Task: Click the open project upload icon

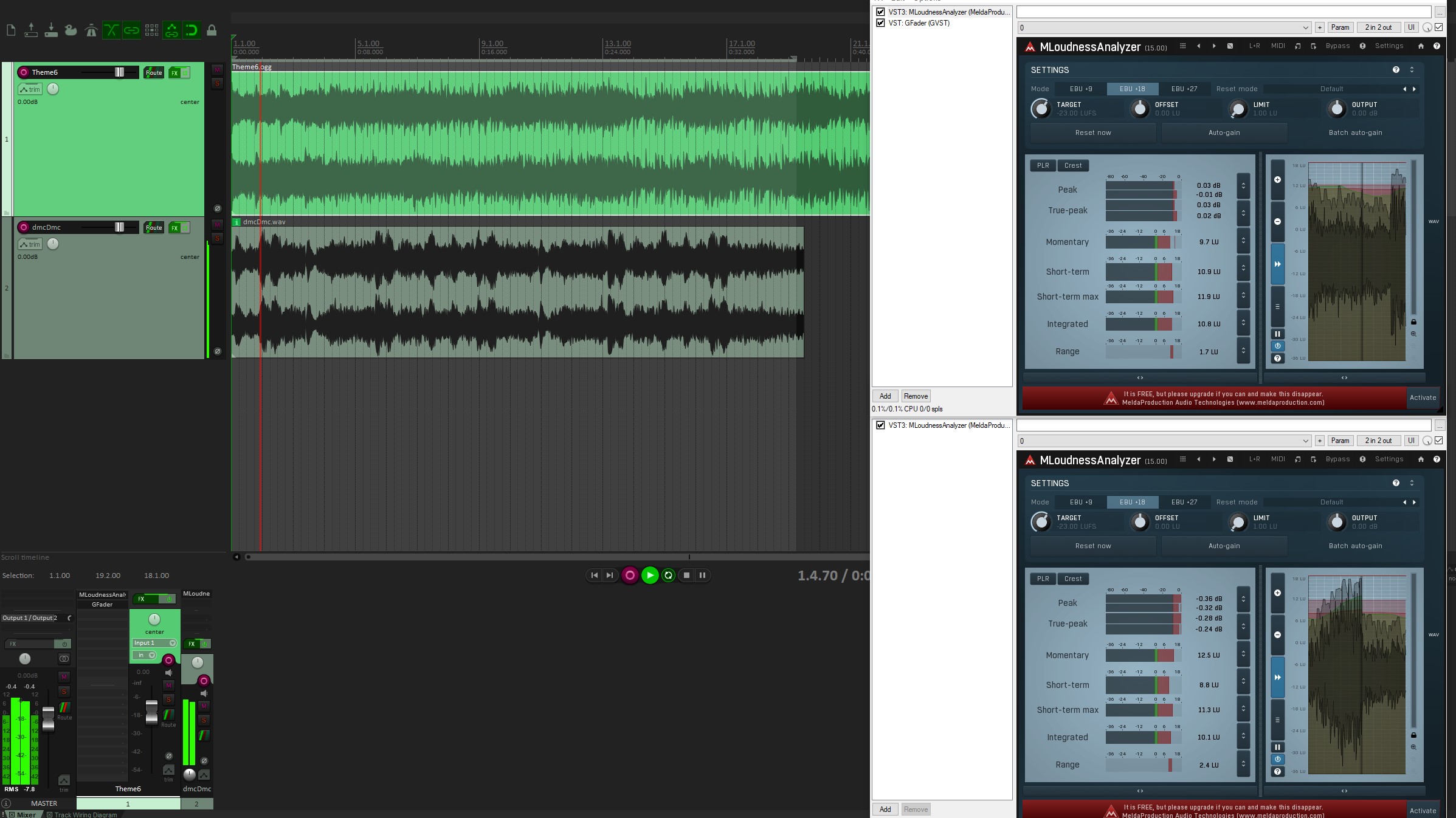Action: (31, 30)
